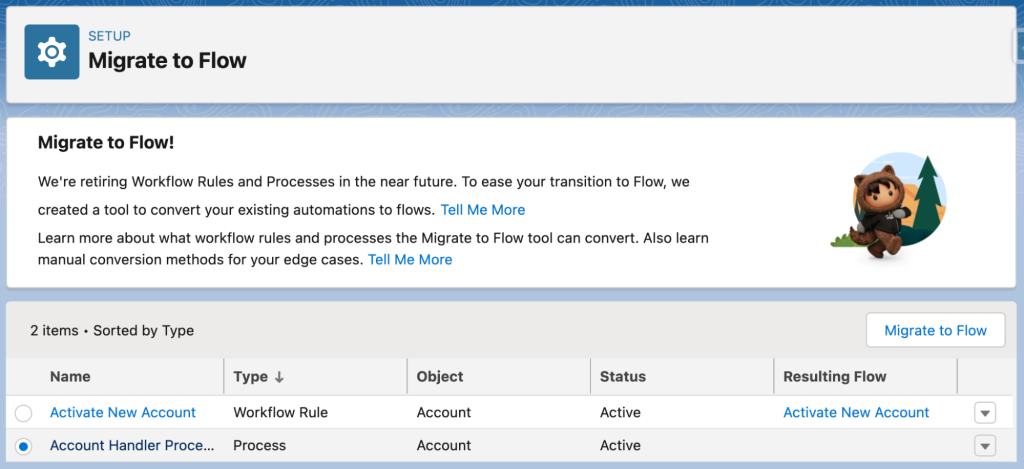The width and height of the screenshot is (1024, 469).
Task: Open the first Tell Me More link
Action: click(483, 210)
